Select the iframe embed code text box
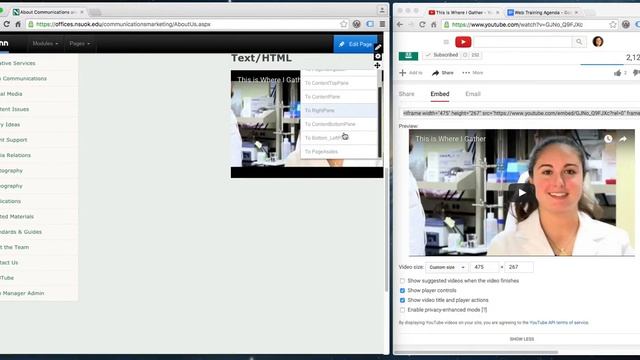Screen dimensions: 640x360 coord(519,113)
